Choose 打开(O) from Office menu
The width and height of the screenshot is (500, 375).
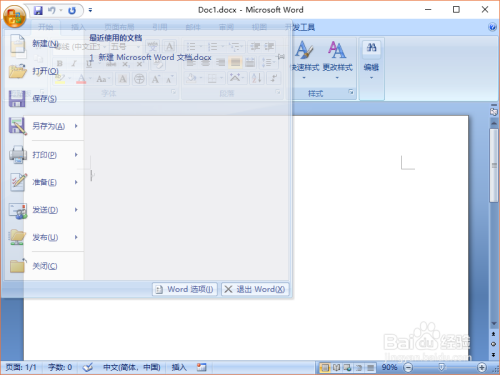[44, 71]
